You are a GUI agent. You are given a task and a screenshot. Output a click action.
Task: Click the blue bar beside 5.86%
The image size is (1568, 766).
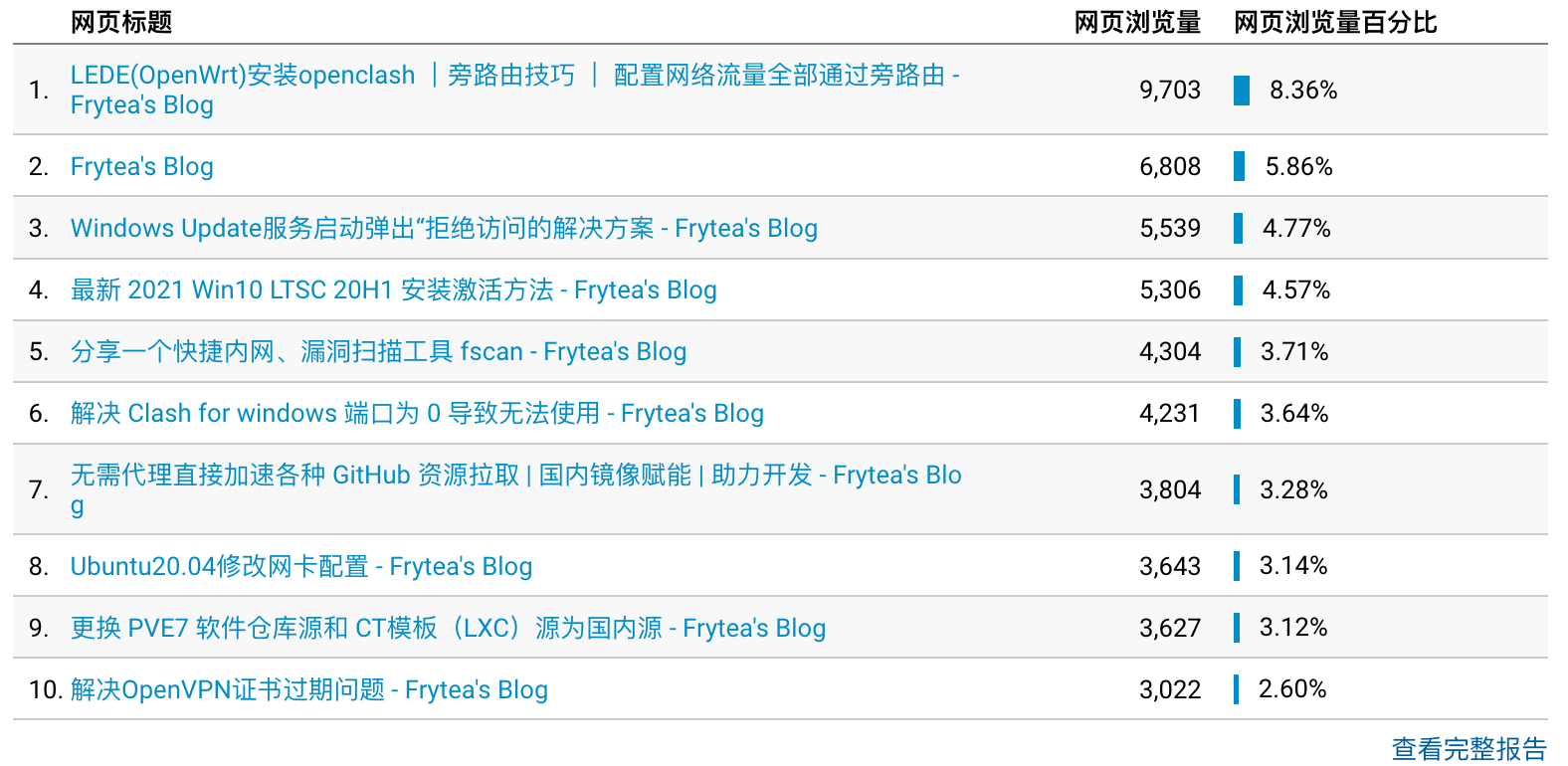1239,166
